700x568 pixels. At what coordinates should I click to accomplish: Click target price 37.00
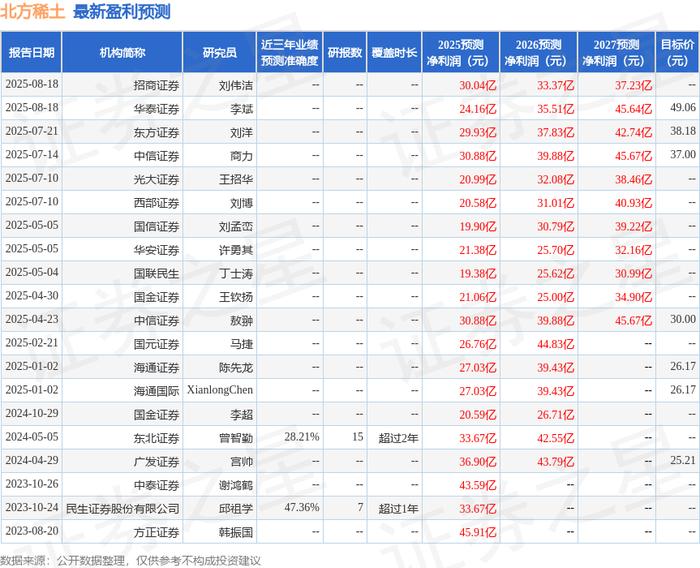(x=683, y=155)
